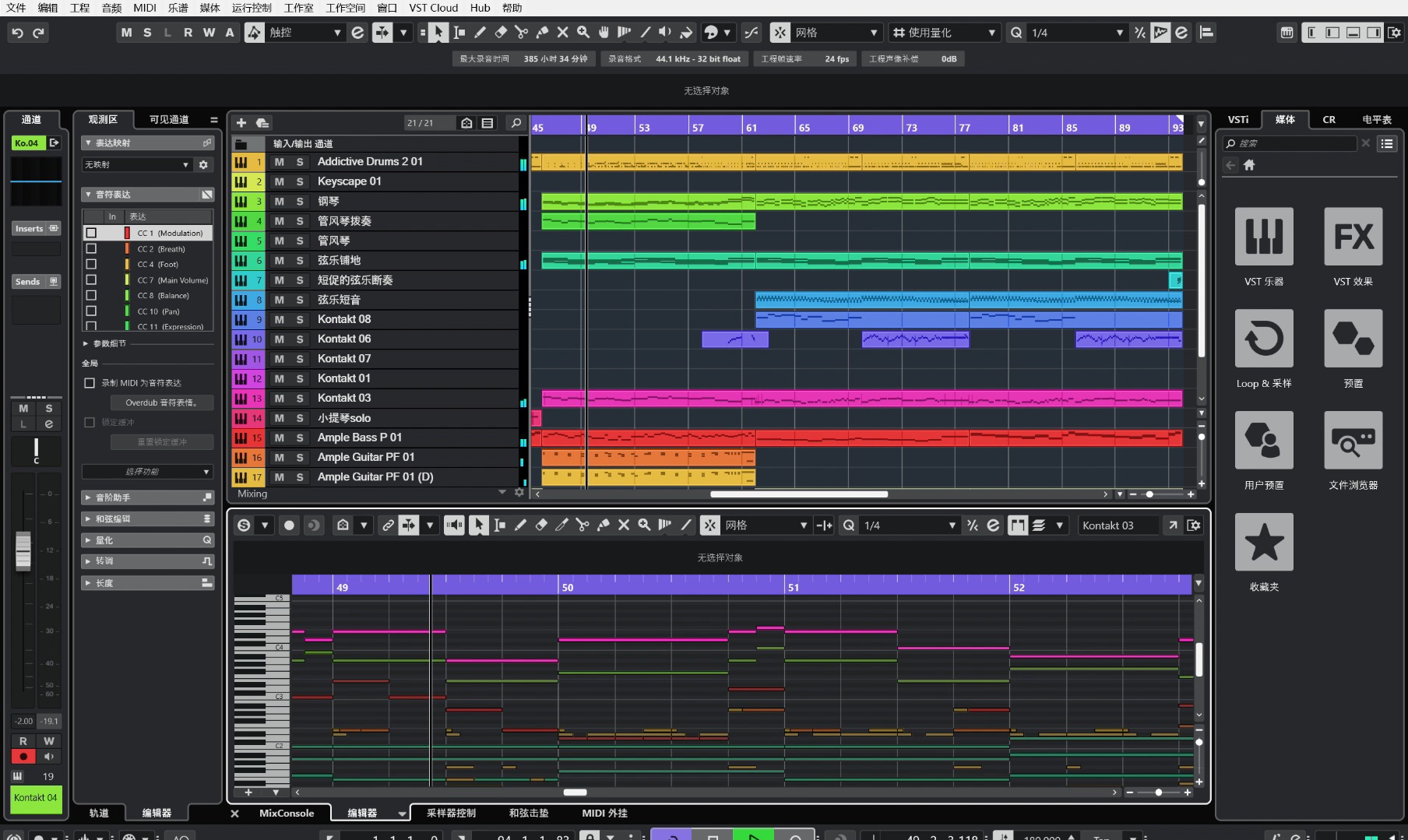The width and height of the screenshot is (1408, 840).
Task: Mute the Addictive Drums 2 01 track
Action: click(279, 162)
